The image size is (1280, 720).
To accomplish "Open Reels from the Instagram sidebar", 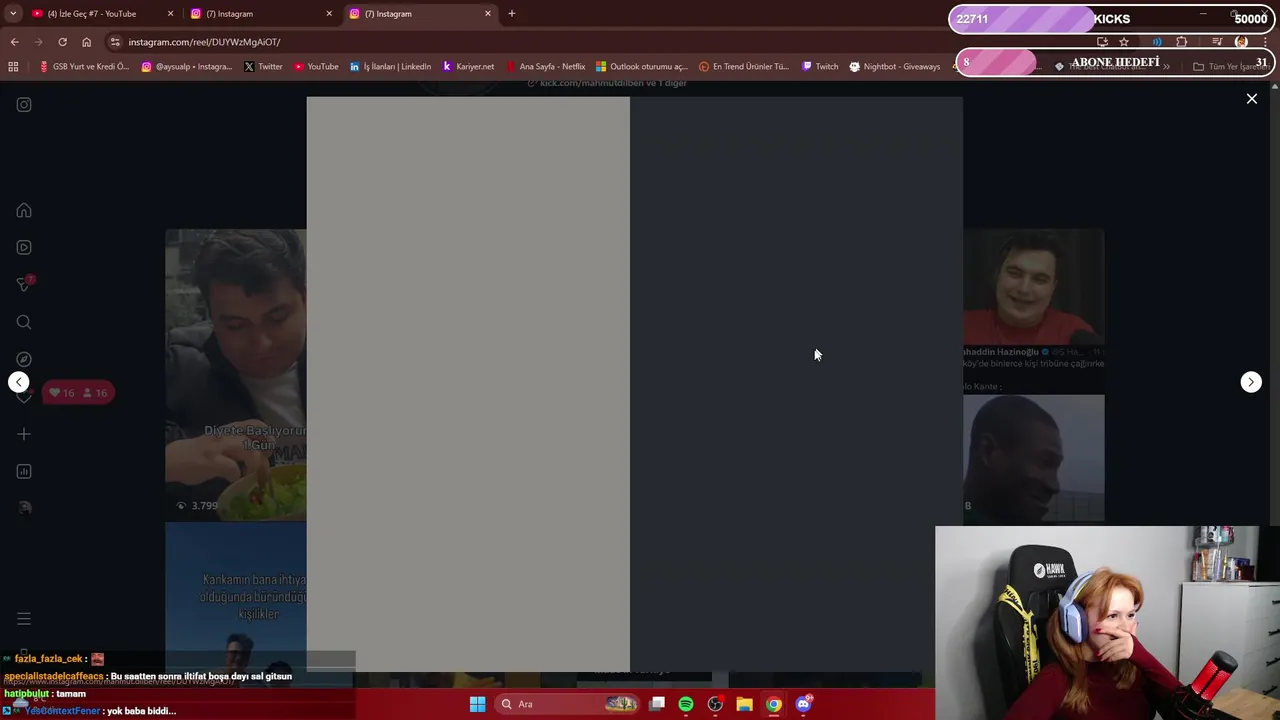I will coord(24,248).
